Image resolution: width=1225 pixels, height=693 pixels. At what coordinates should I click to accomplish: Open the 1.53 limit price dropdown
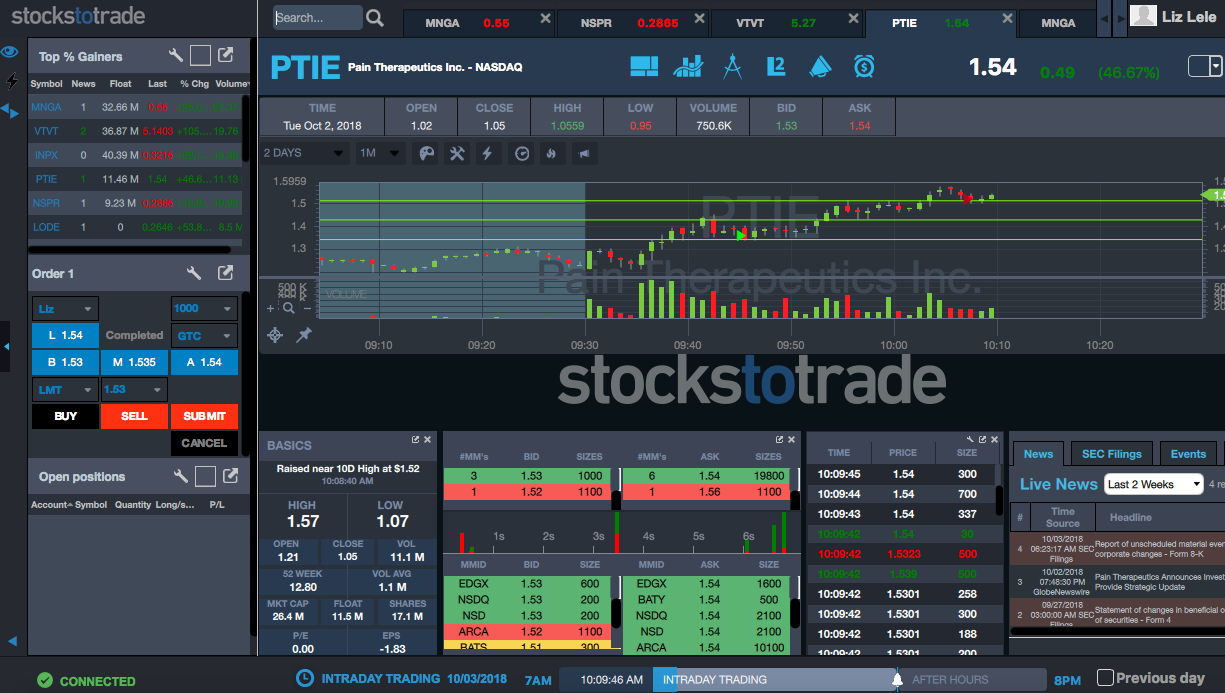coord(133,389)
